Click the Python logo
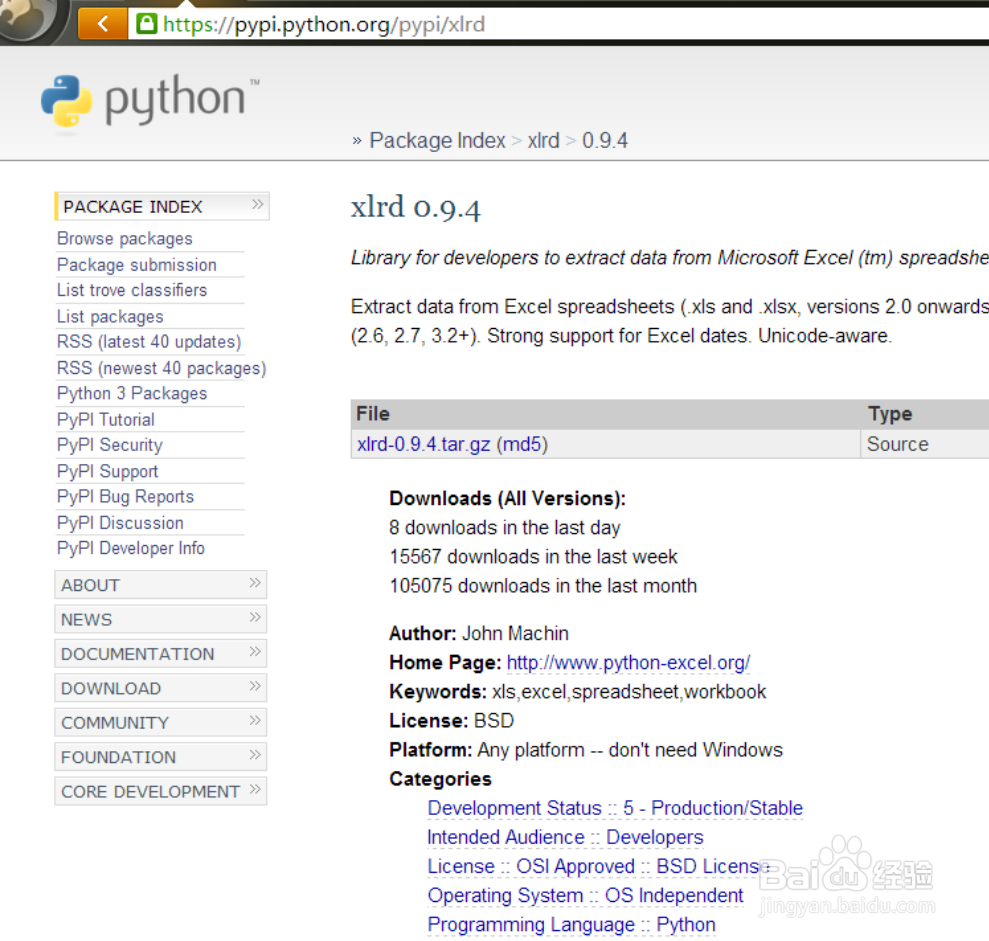The height and width of the screenshot is (941, 989). point(68,99)
